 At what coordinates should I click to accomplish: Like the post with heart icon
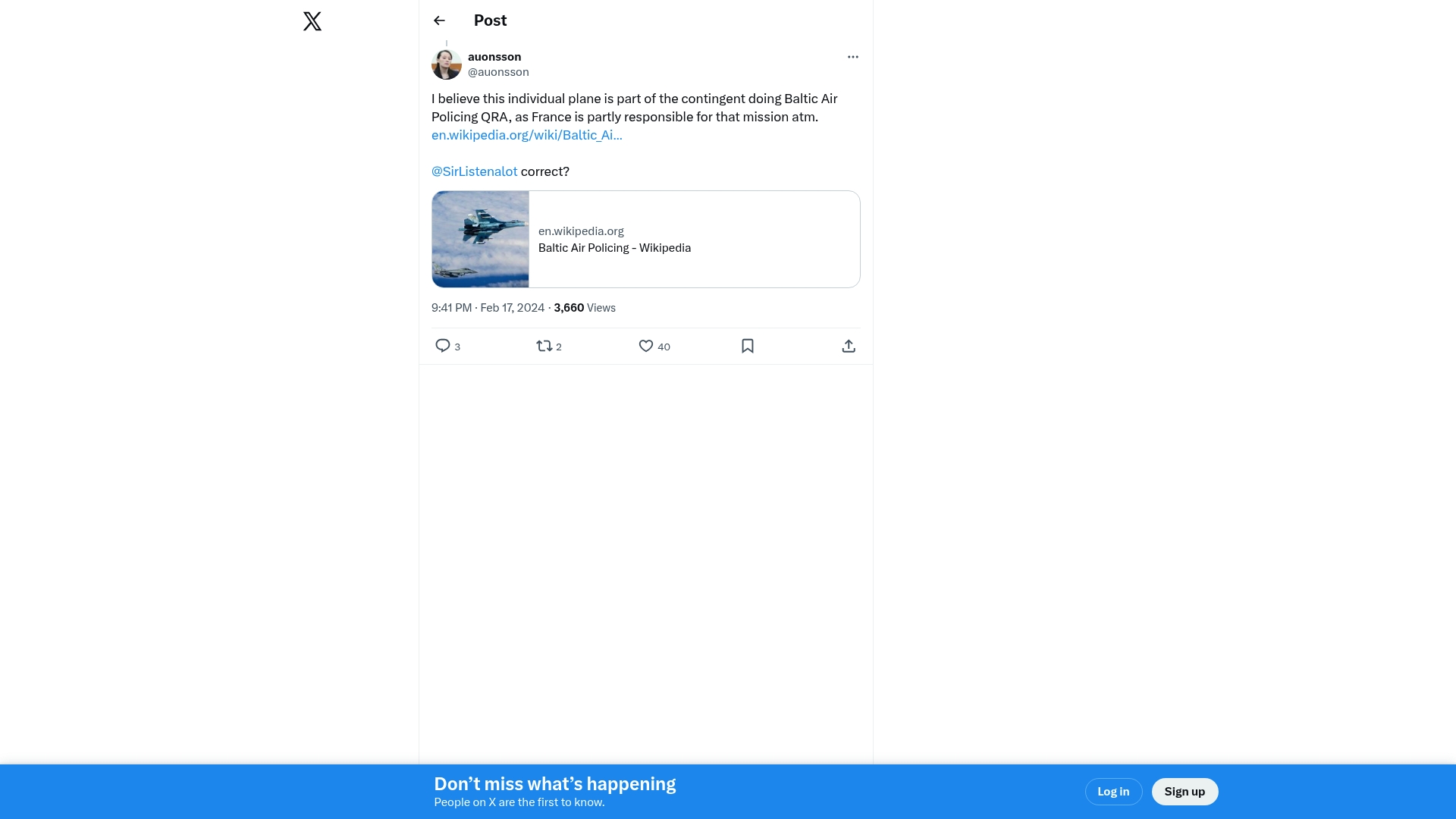coord(645,346)
